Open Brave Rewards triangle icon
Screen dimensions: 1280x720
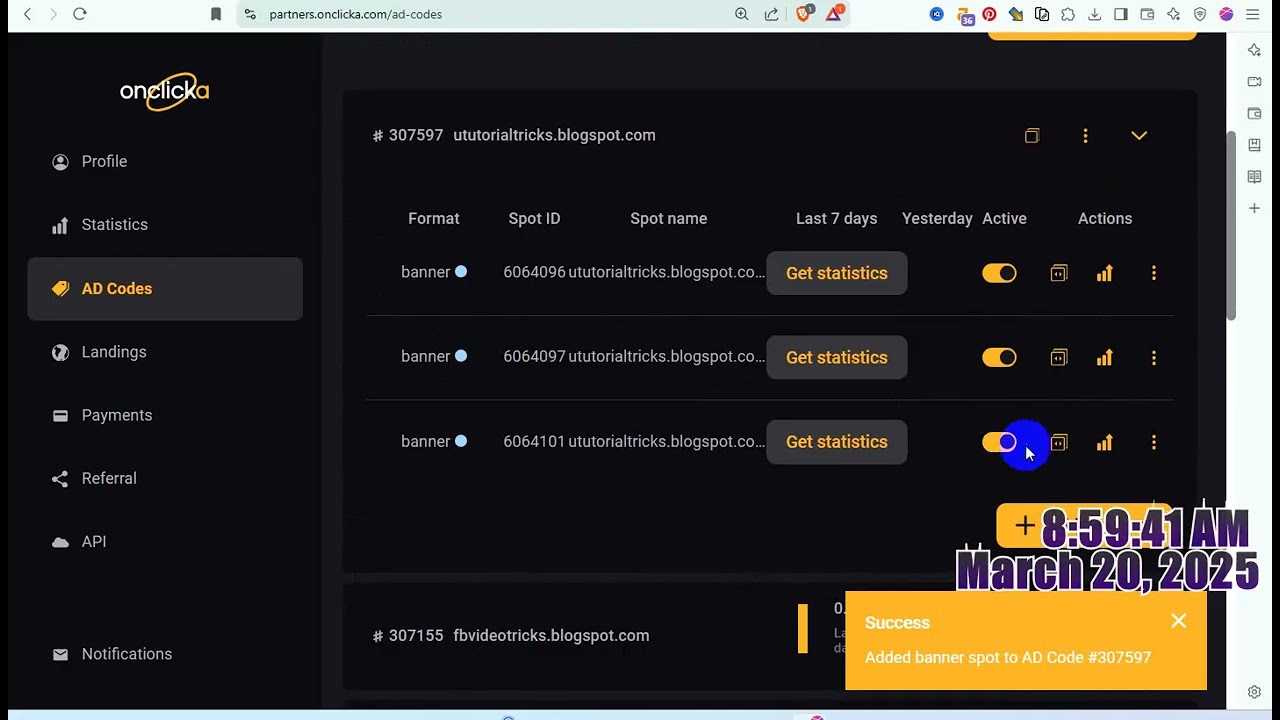pos(834,14)
